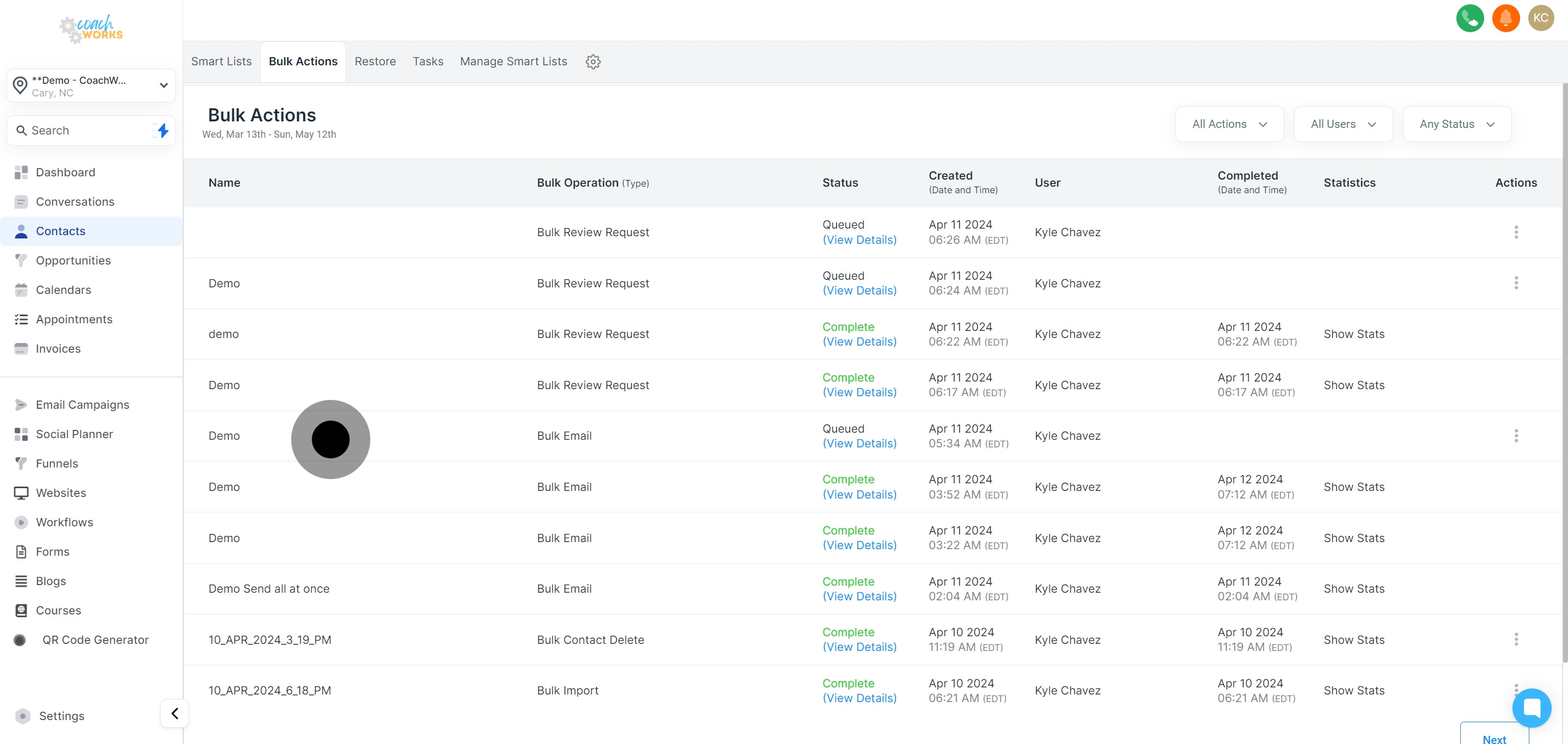The image size is (1568, 744).
Task: Open the blue chat widget bubble
Action: tap(1532, 708)
